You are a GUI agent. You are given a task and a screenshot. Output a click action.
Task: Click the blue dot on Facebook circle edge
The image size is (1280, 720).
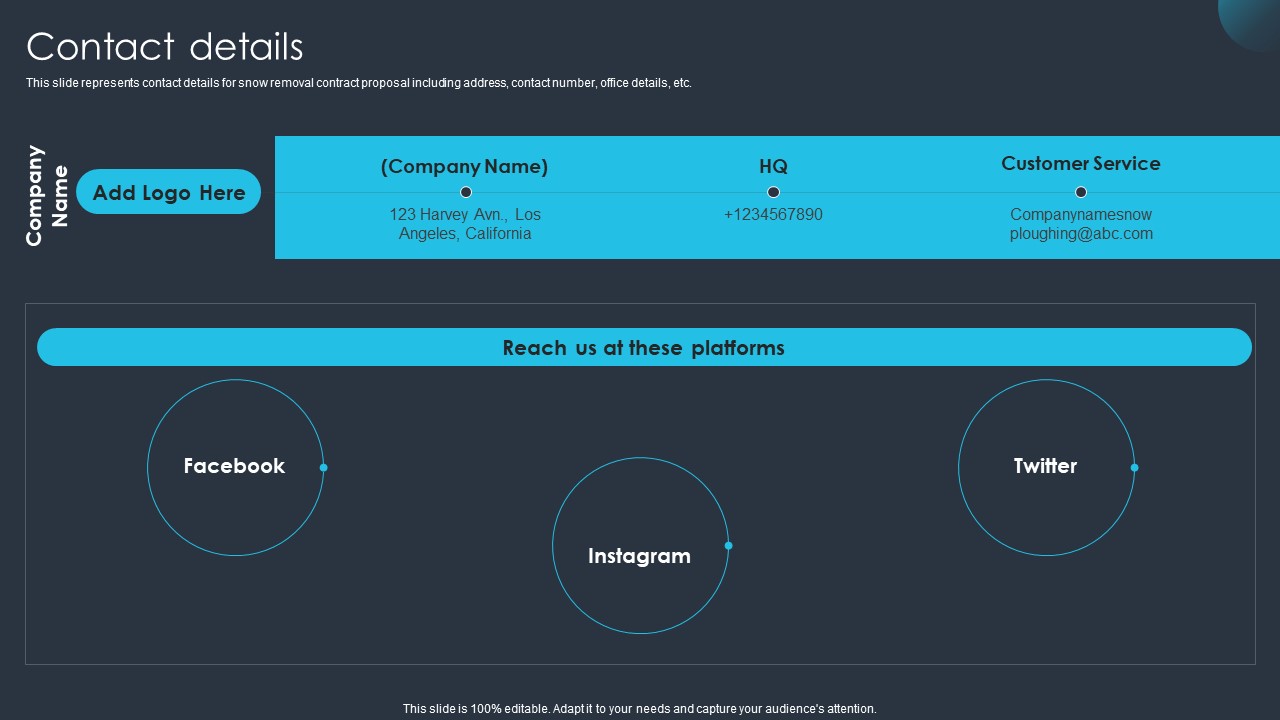[x=323, y=467]
